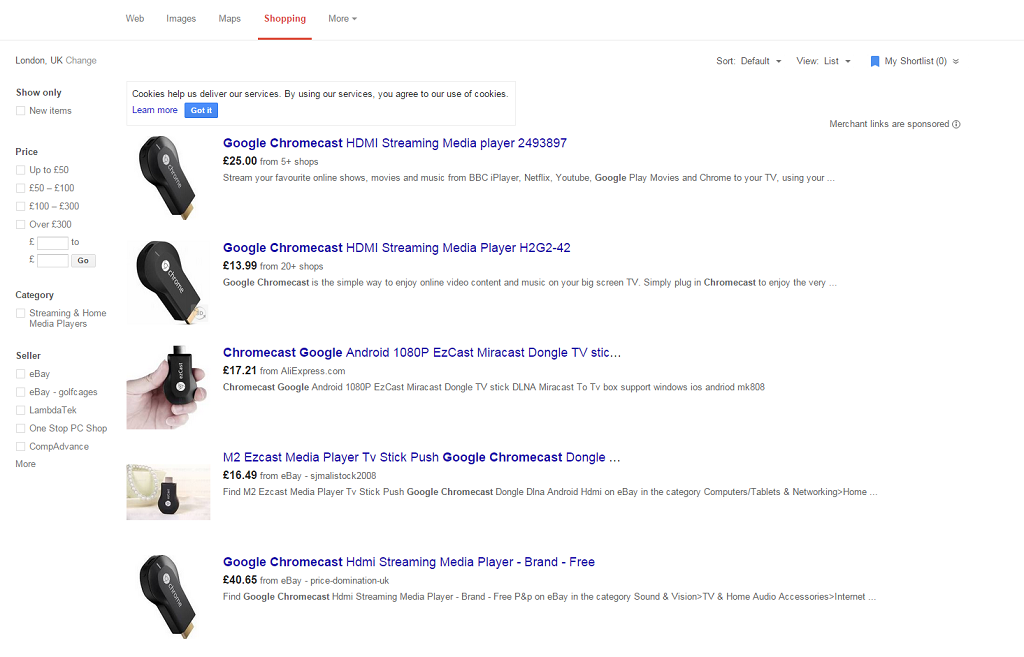The image size is (1024, 657).
Task: Open the More search category menu
Action: click(342, 19)
